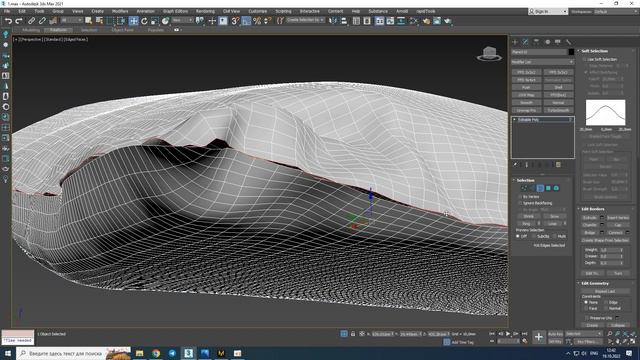640x360 pixels.
Task: Click the black object color swatch
Action: (x=571, y=52)
